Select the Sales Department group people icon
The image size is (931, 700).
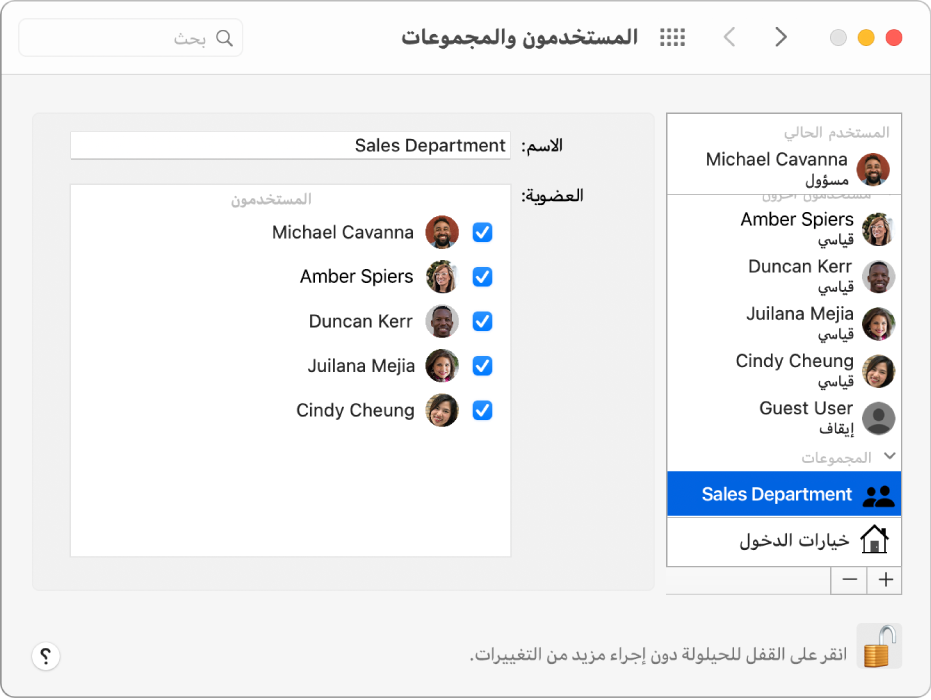(x=877, y=493)
